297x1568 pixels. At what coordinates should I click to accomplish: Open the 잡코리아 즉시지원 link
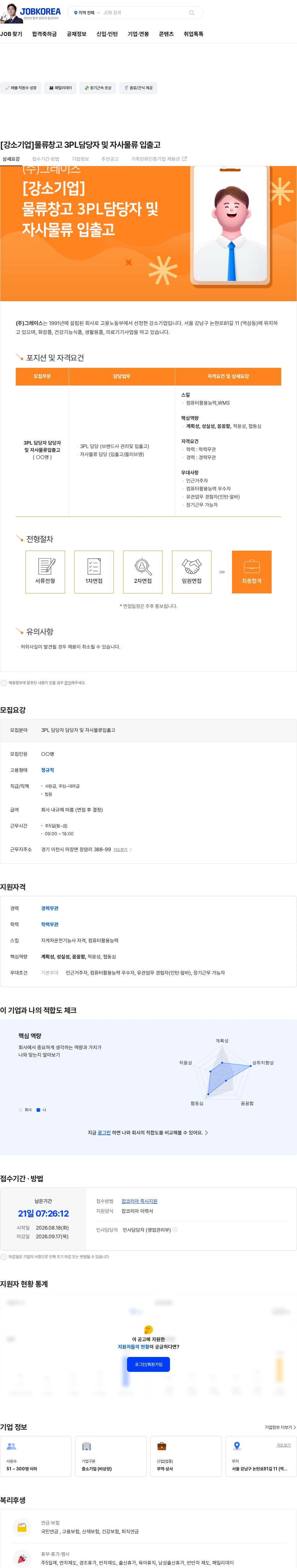point(139,1201)
